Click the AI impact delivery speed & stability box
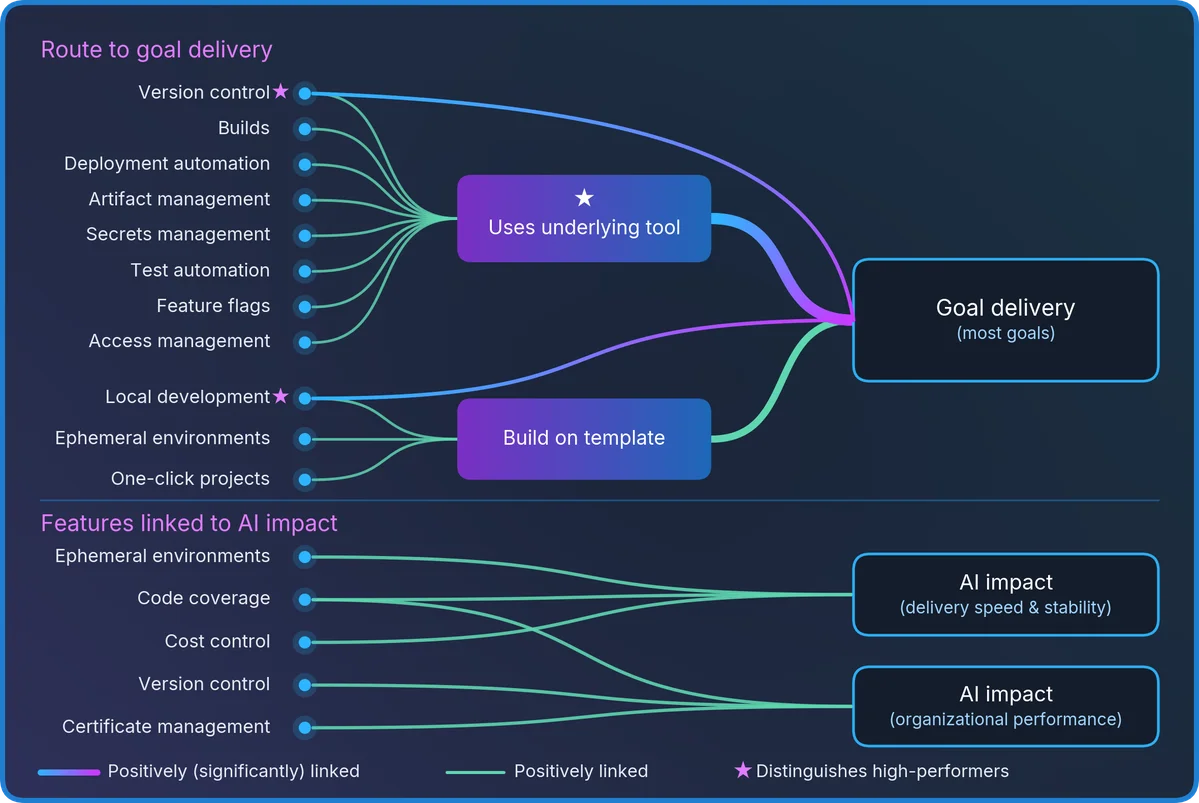 [x=1006, y=594]
